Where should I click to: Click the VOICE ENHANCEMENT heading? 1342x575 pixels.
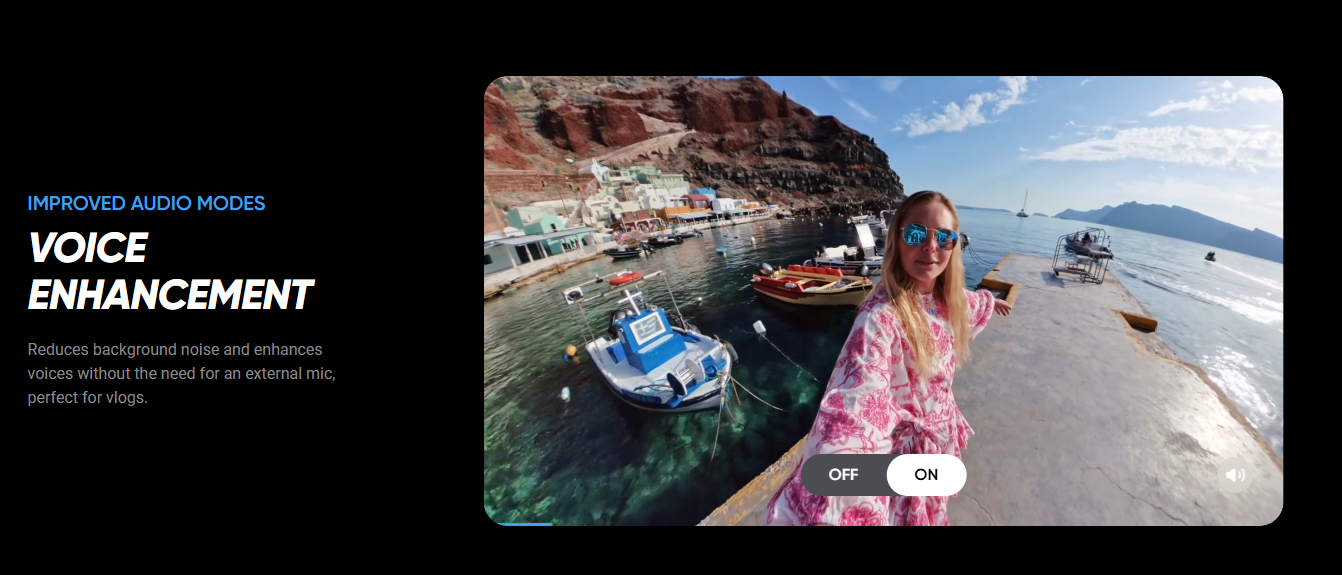click(170, 271)
